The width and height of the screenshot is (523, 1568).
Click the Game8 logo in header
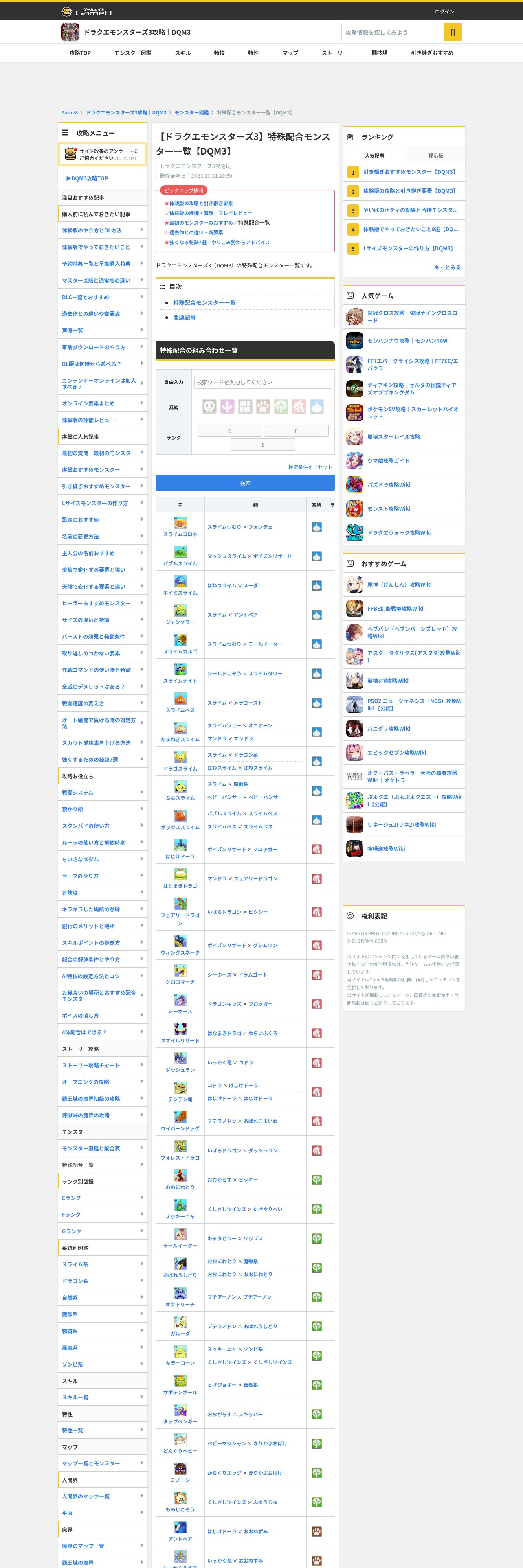tap(86, 11)
